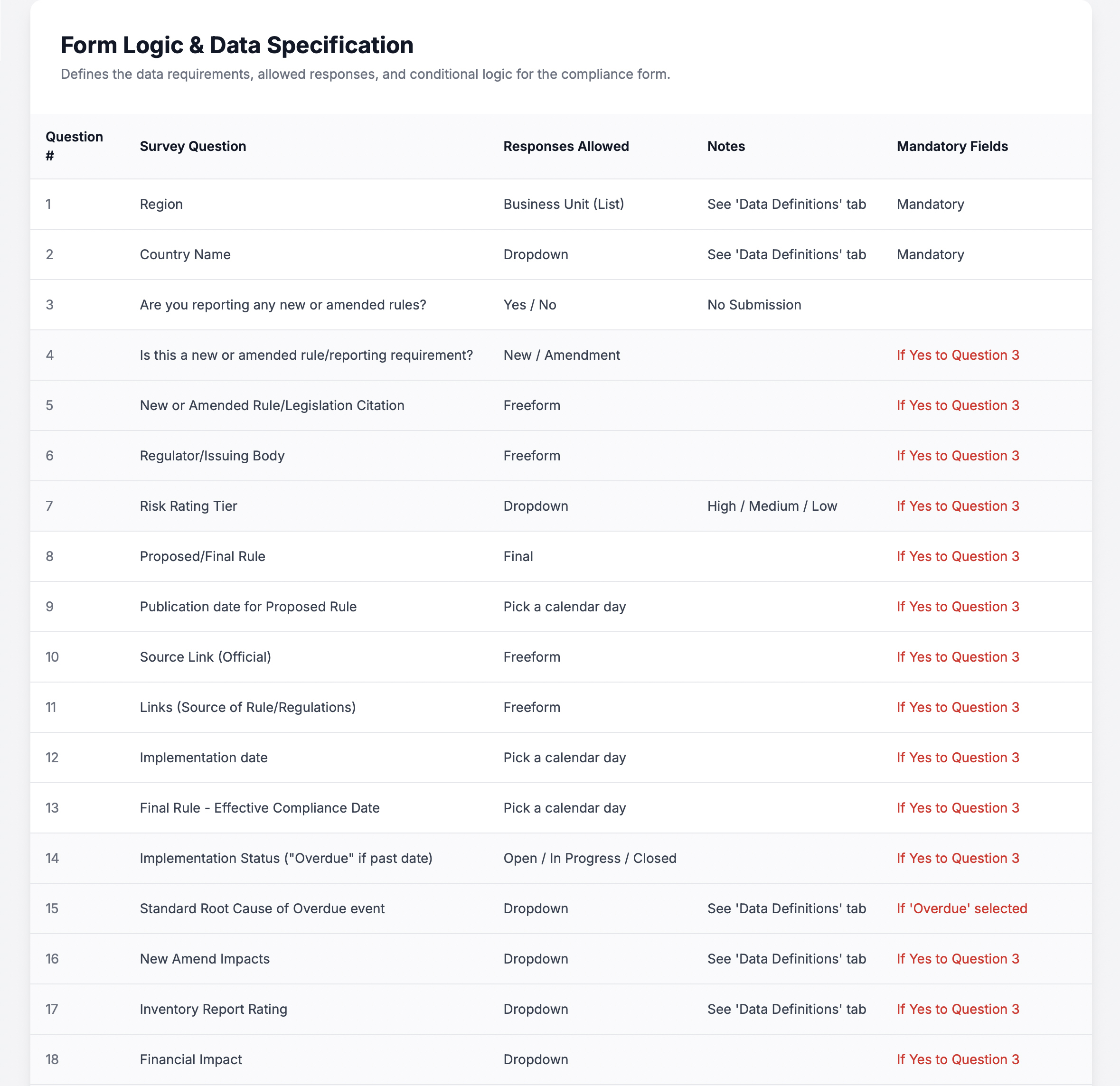
Task: Click the 'Business Unit (List)' response cell
Action: (x=564, y=204)
